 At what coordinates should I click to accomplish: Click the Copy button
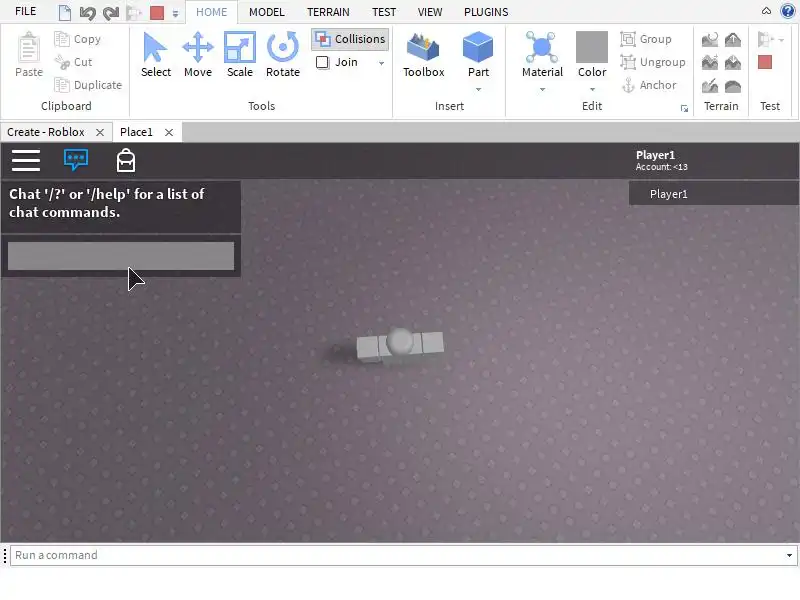coord(78,39)
